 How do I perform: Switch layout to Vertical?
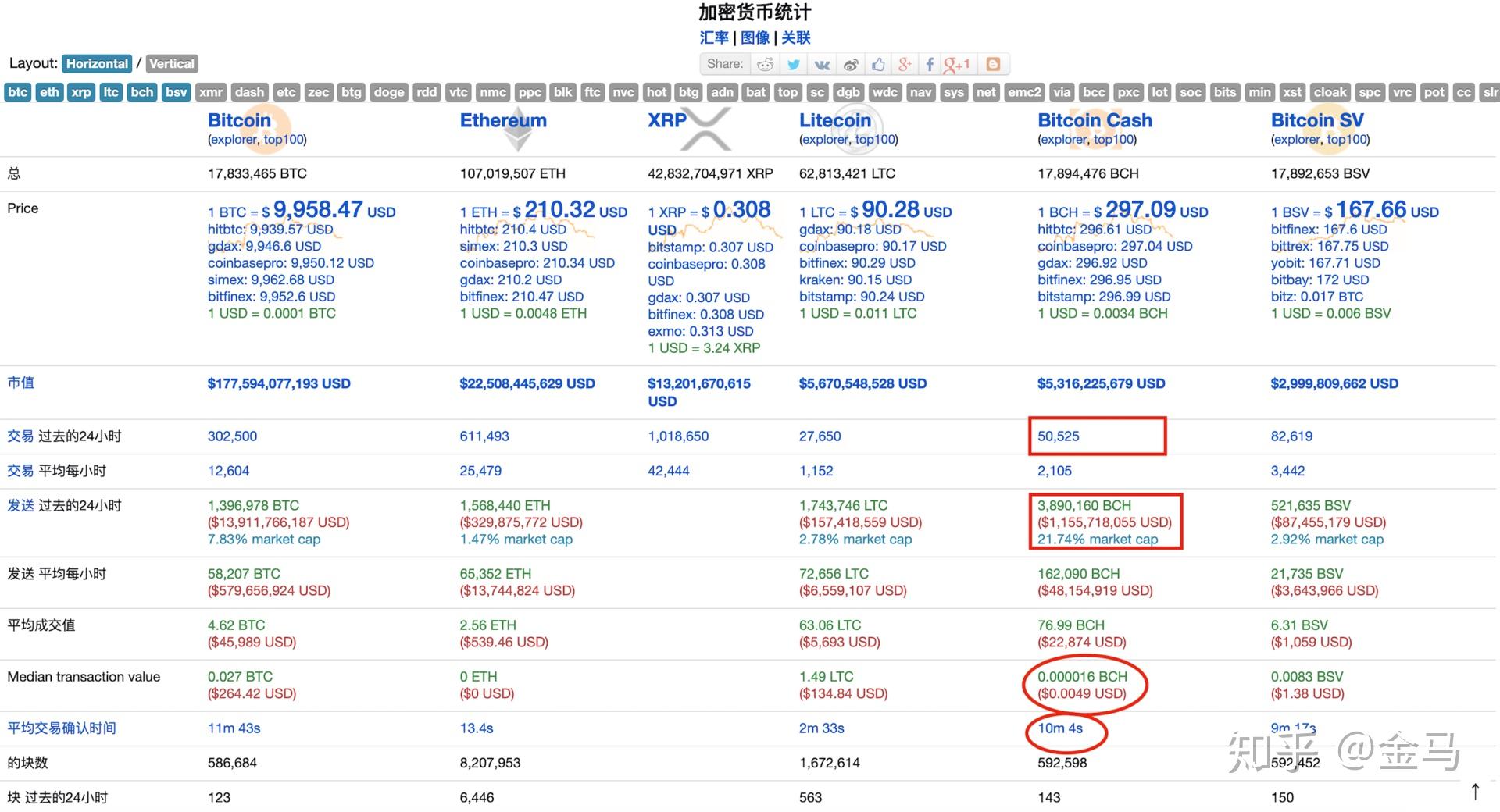coord(172,63)
